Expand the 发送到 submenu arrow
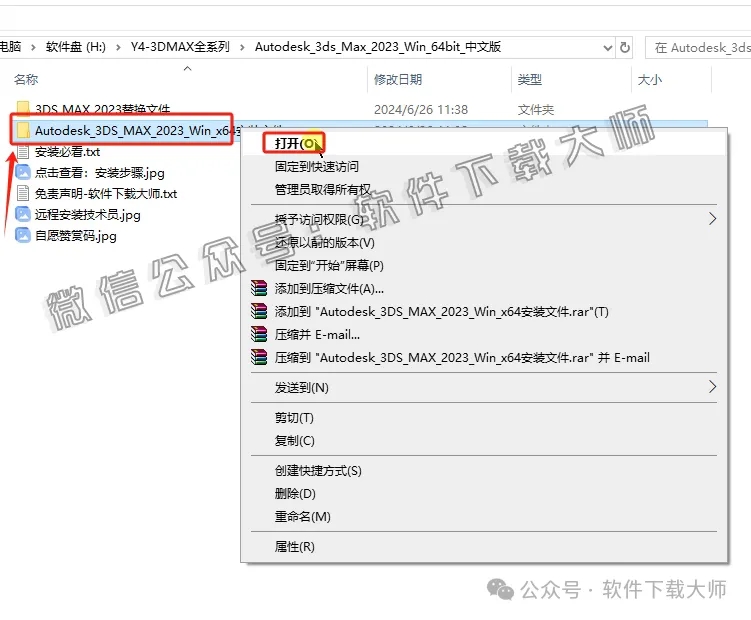751x620 pixels. tap(712, 387)
